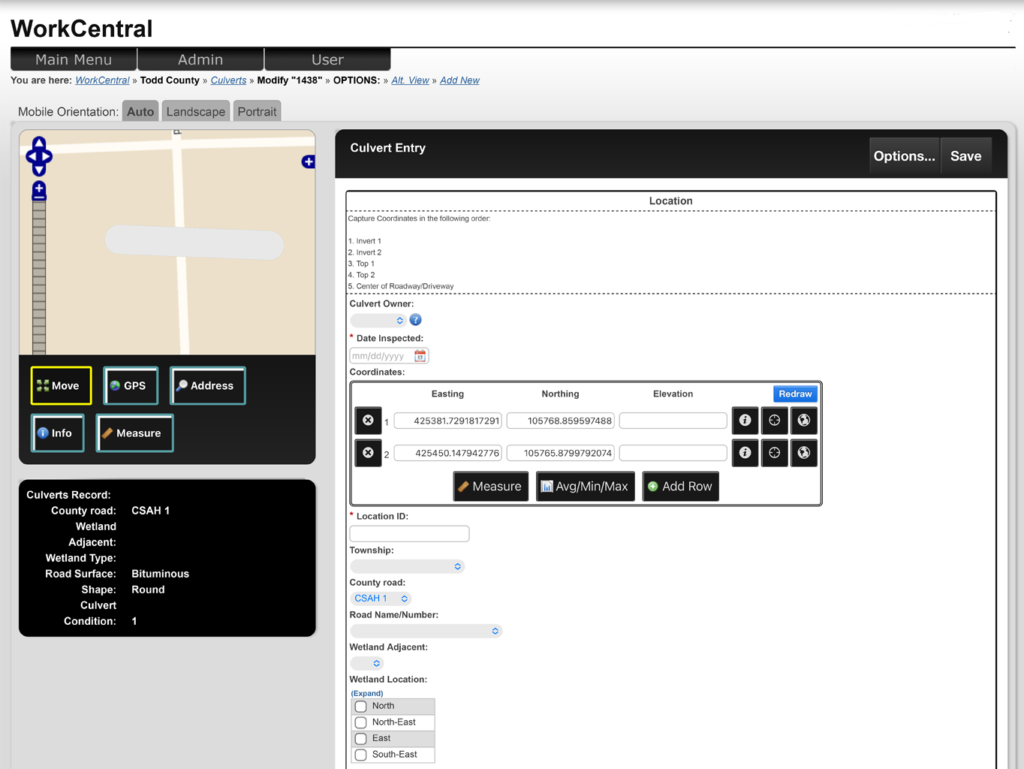This screenshot has width=1024, height=769.
Task: Enable the East wetland location checkbox
Action: [x=363, y=738]
